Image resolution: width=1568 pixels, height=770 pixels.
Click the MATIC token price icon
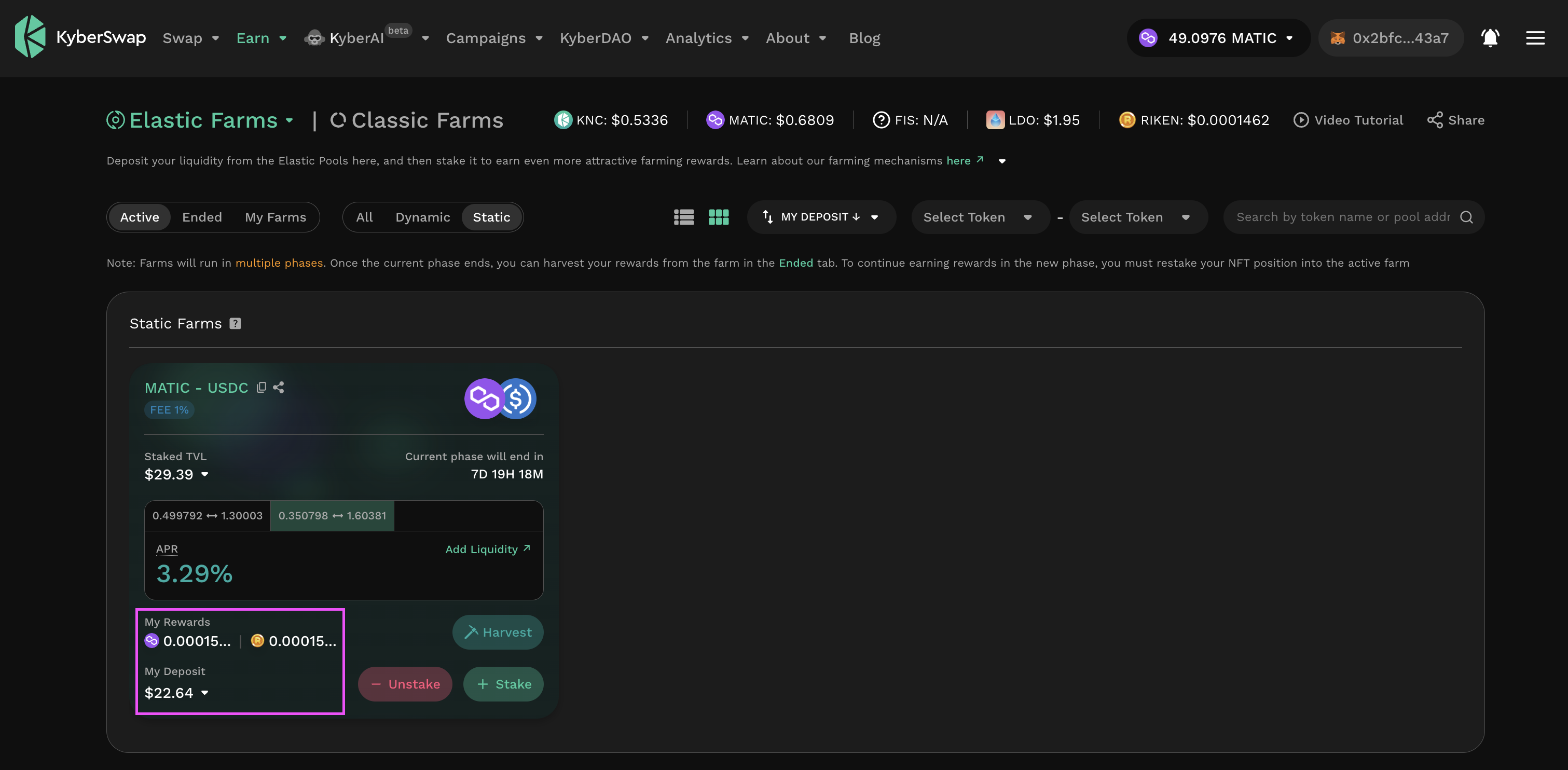(x=714, y=120)
